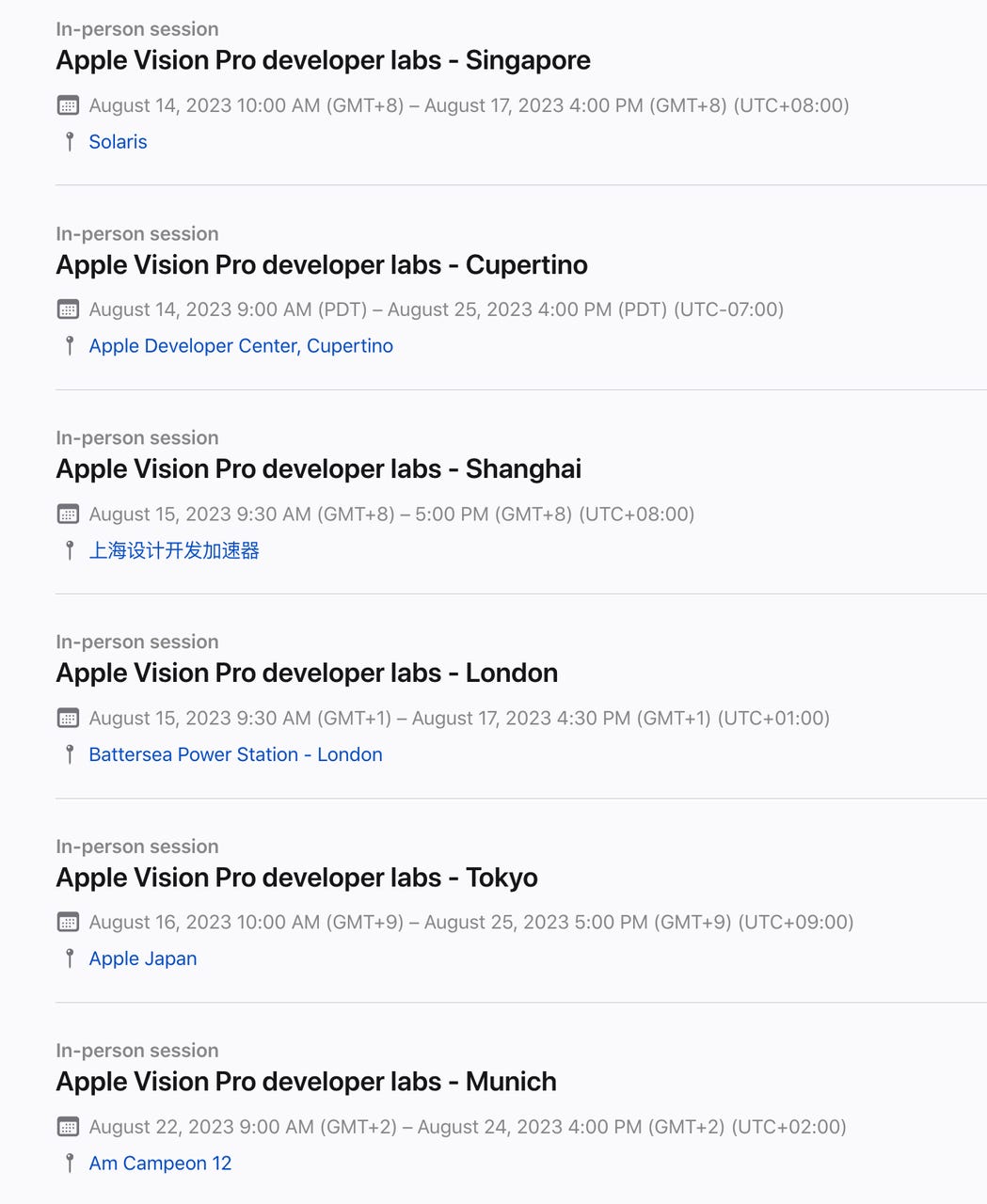Screen dimensions: 987x1204
Task: Click the calendar icon for Shanghai session
Action: [68, 515]
